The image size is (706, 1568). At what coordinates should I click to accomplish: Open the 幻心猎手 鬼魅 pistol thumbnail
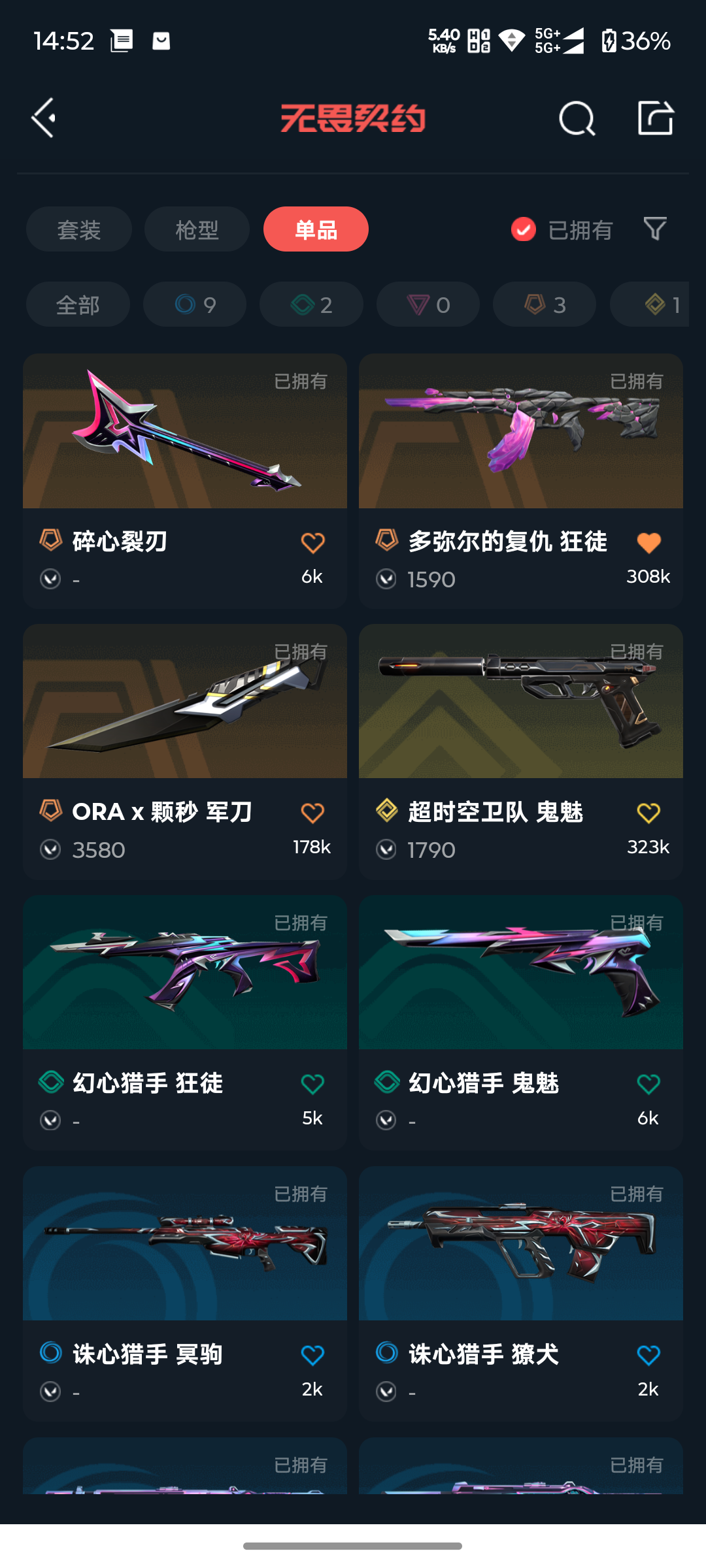(521, 972)
